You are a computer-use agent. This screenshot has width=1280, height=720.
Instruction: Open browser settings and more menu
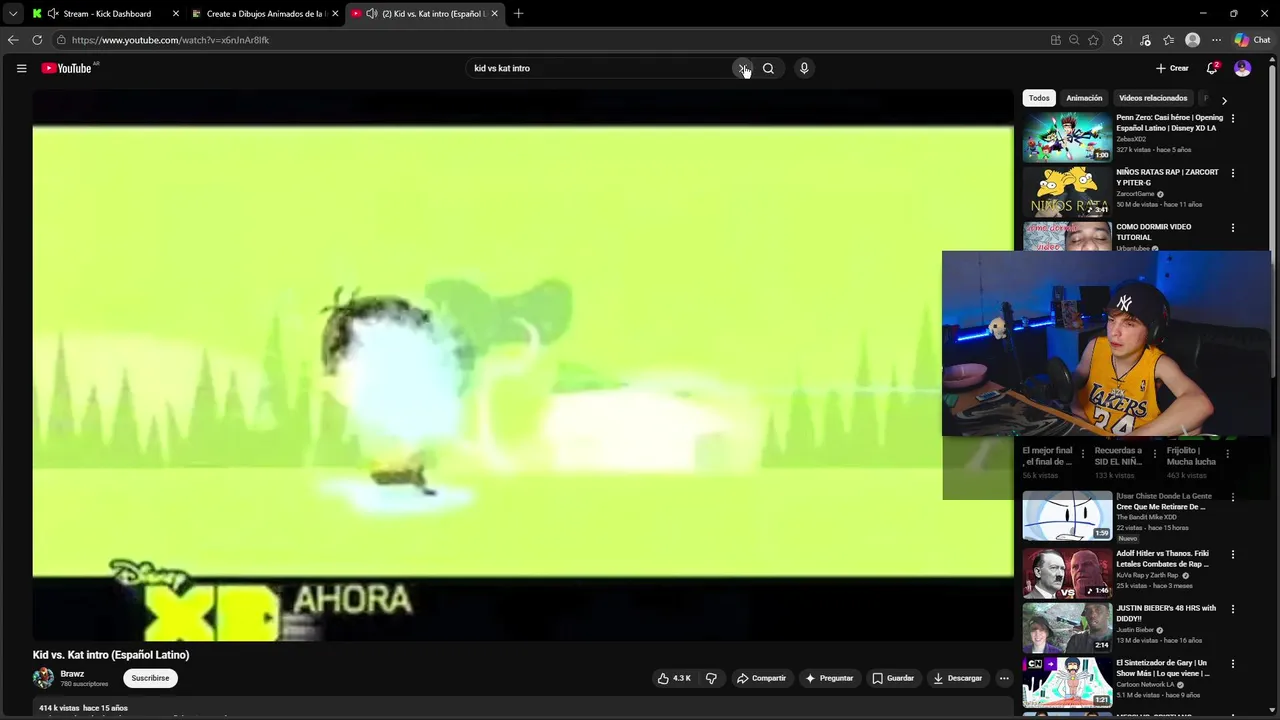(x=1216, y=40)
